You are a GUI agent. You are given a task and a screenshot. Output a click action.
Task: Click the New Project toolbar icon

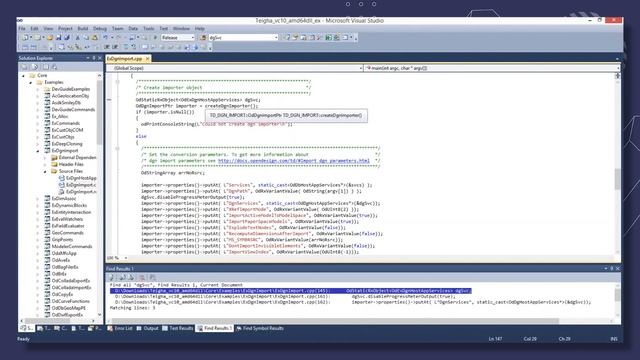point(25,38)
